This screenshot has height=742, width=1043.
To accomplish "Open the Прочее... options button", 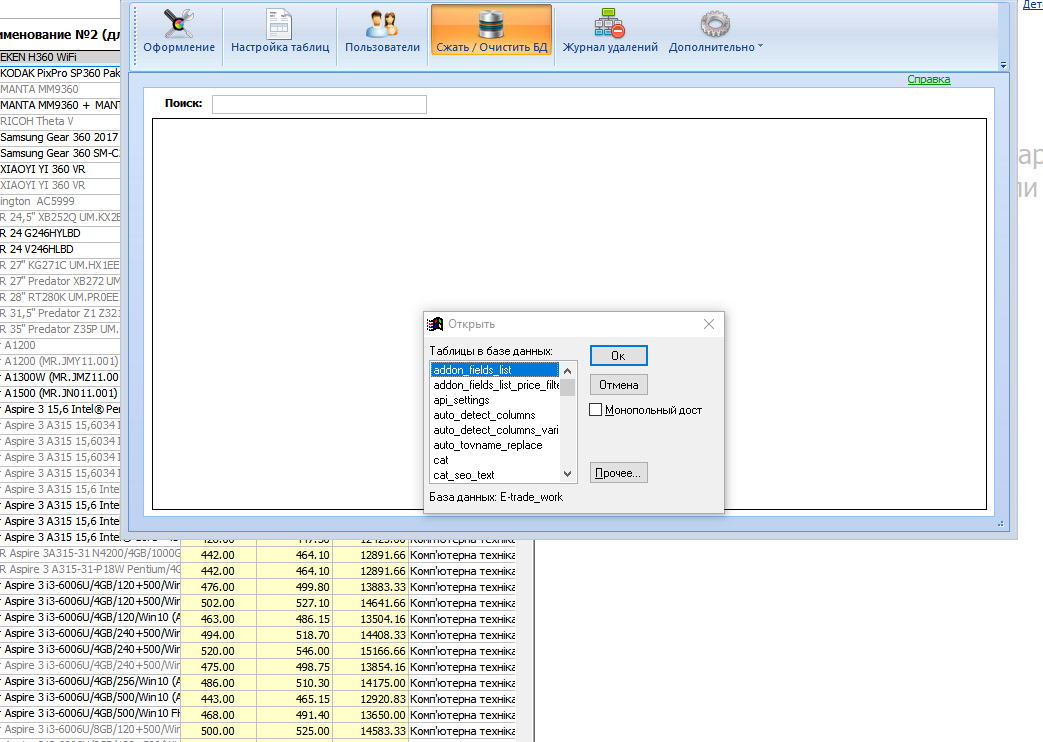I will coord(619,473).
